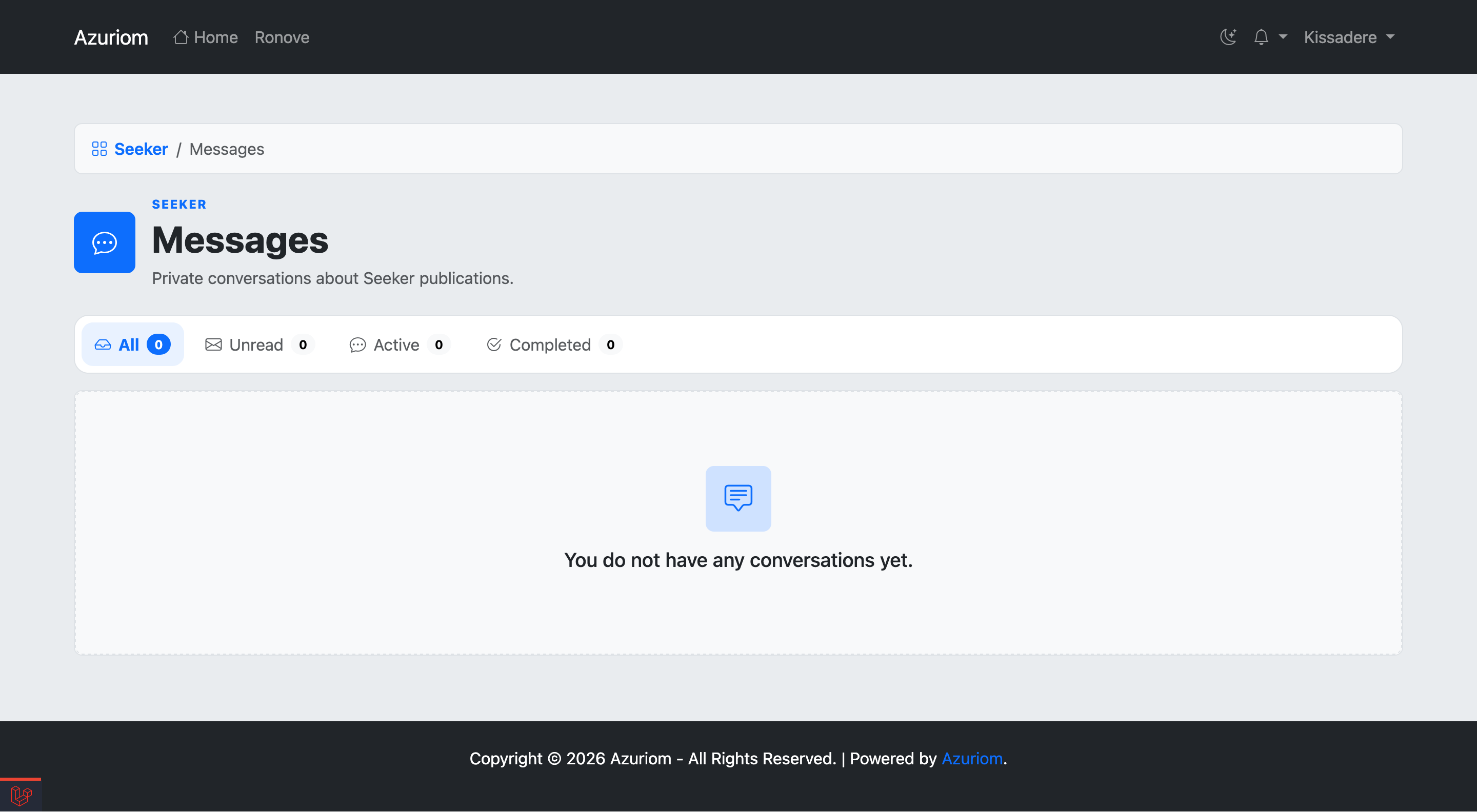This screenshot has height=812, width=1477.
Task: Click the blue Messages chat bubble icon
Action: pos(104,242)
